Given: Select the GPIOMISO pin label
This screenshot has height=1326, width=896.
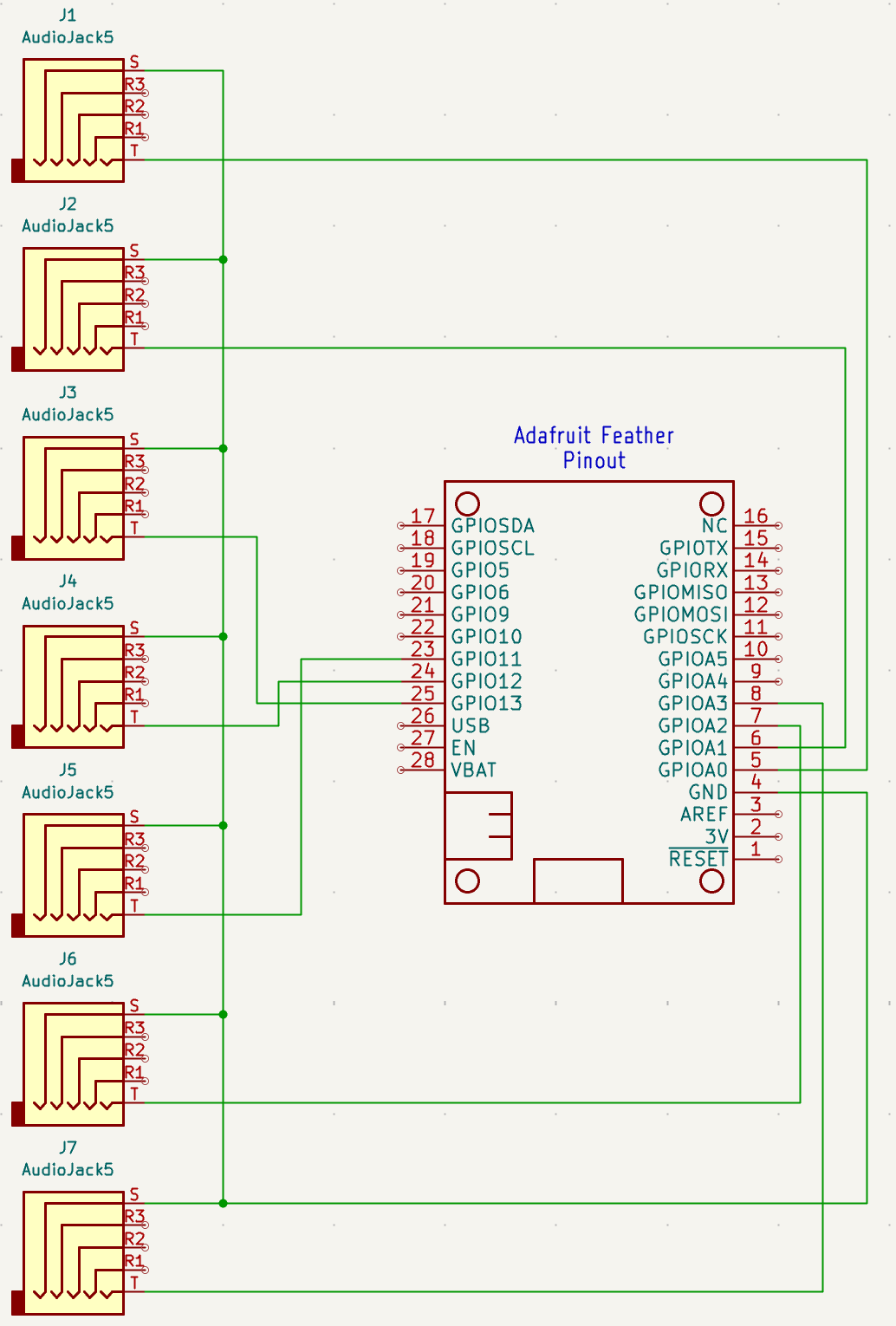Looking at the screenshot, I should tap(681, 593).
